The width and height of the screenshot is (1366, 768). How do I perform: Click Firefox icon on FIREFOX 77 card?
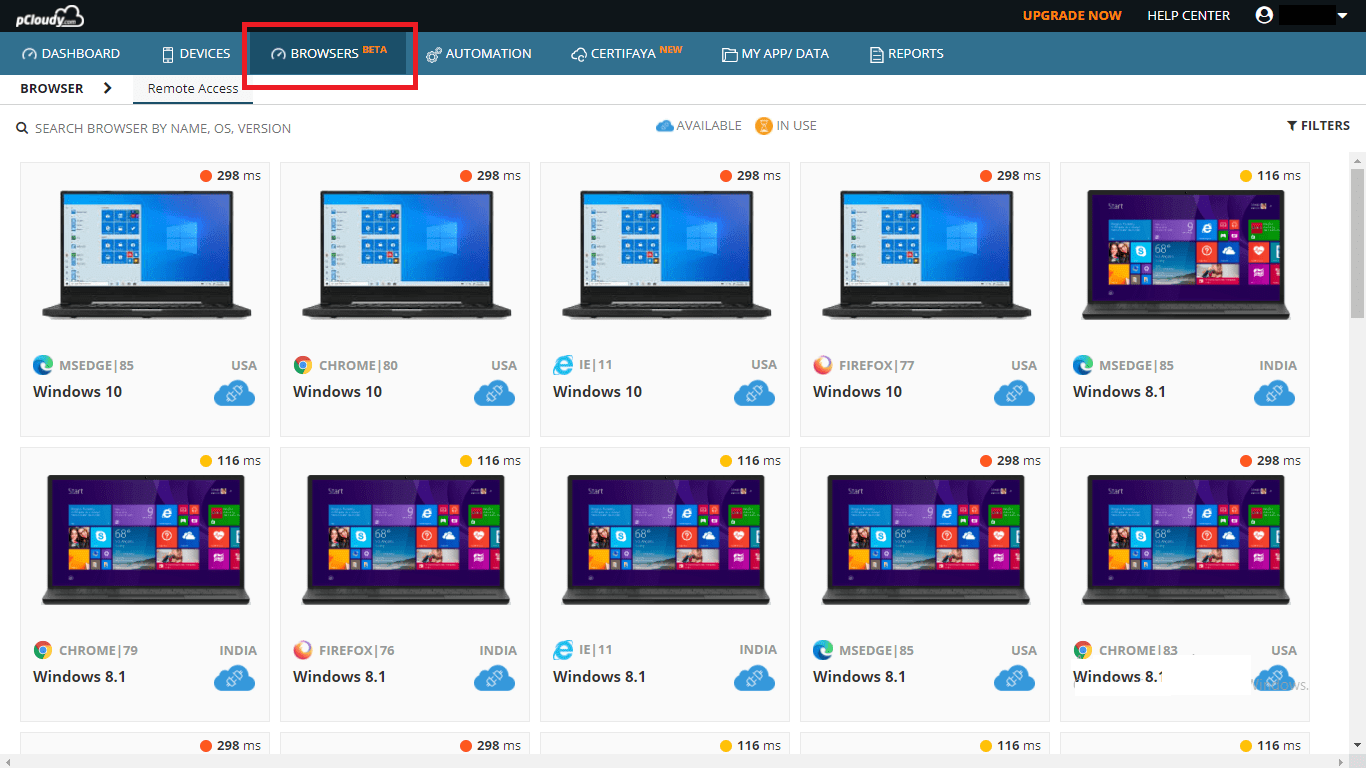click(823, 365)
